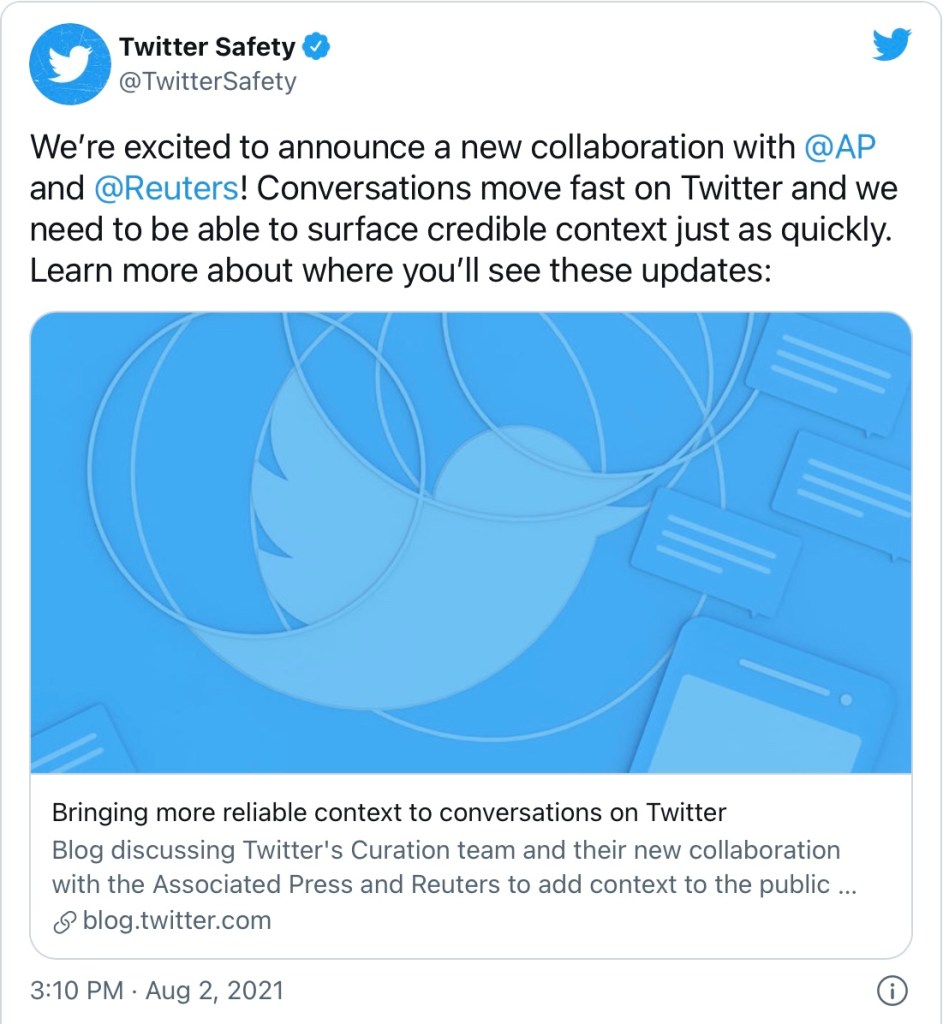Click the blue verified badge
Screen dimensions: 943x1024
[318, 46]
